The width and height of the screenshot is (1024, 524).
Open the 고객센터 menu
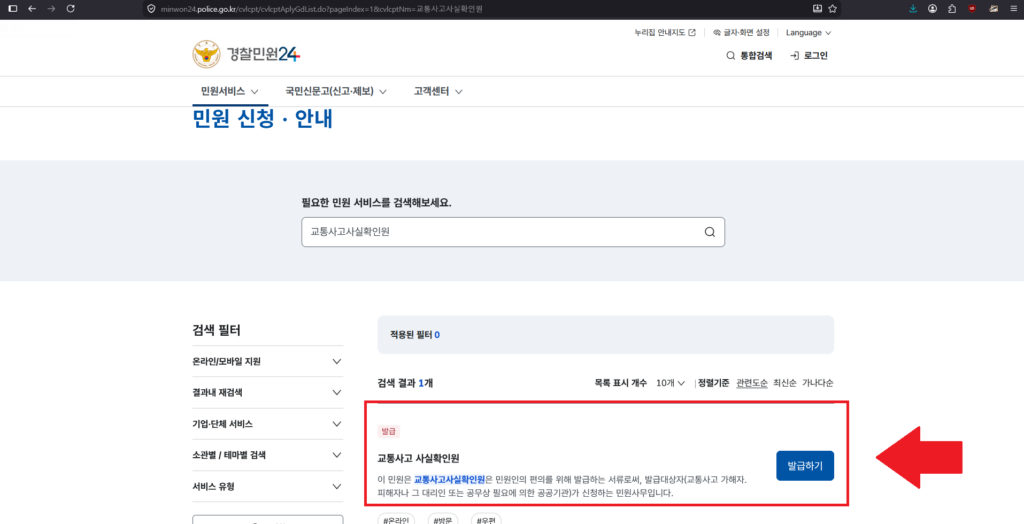coord(438,91)
